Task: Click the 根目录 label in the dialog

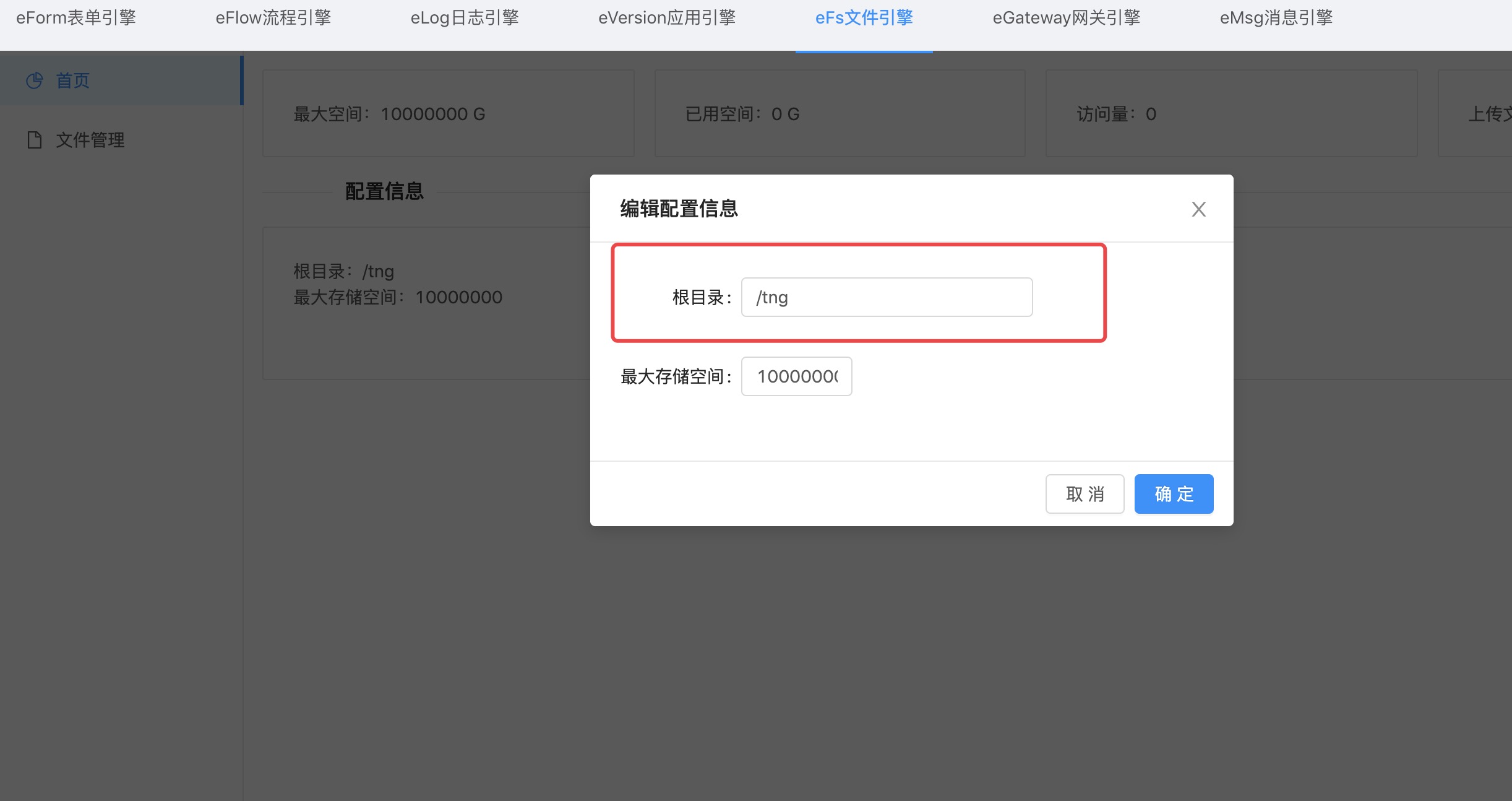Action: coord(702,297)
